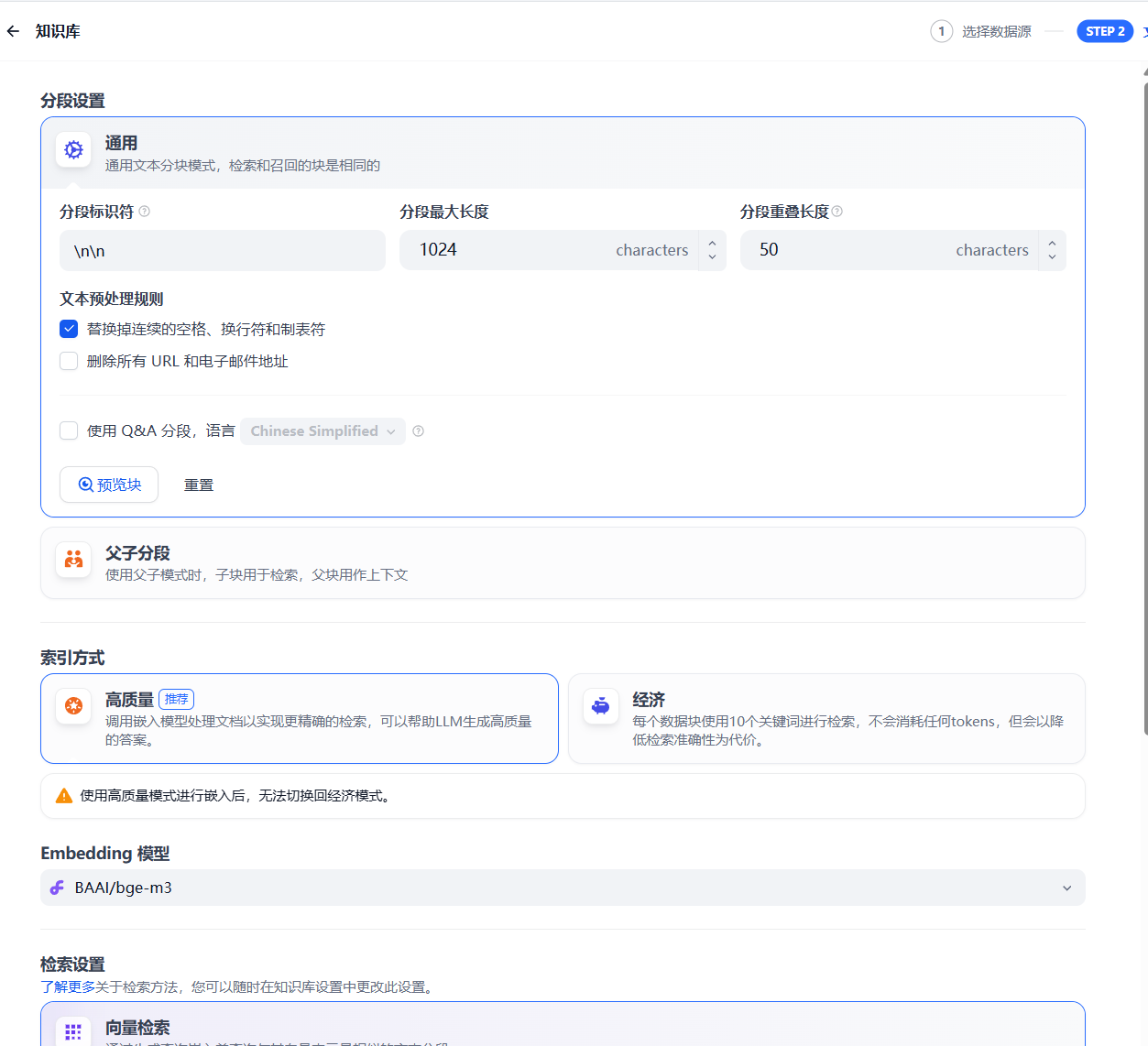Click the gear icon on the 通用 card
1148x1046 pixels.
pyautogui.click(x=73, y=149)
